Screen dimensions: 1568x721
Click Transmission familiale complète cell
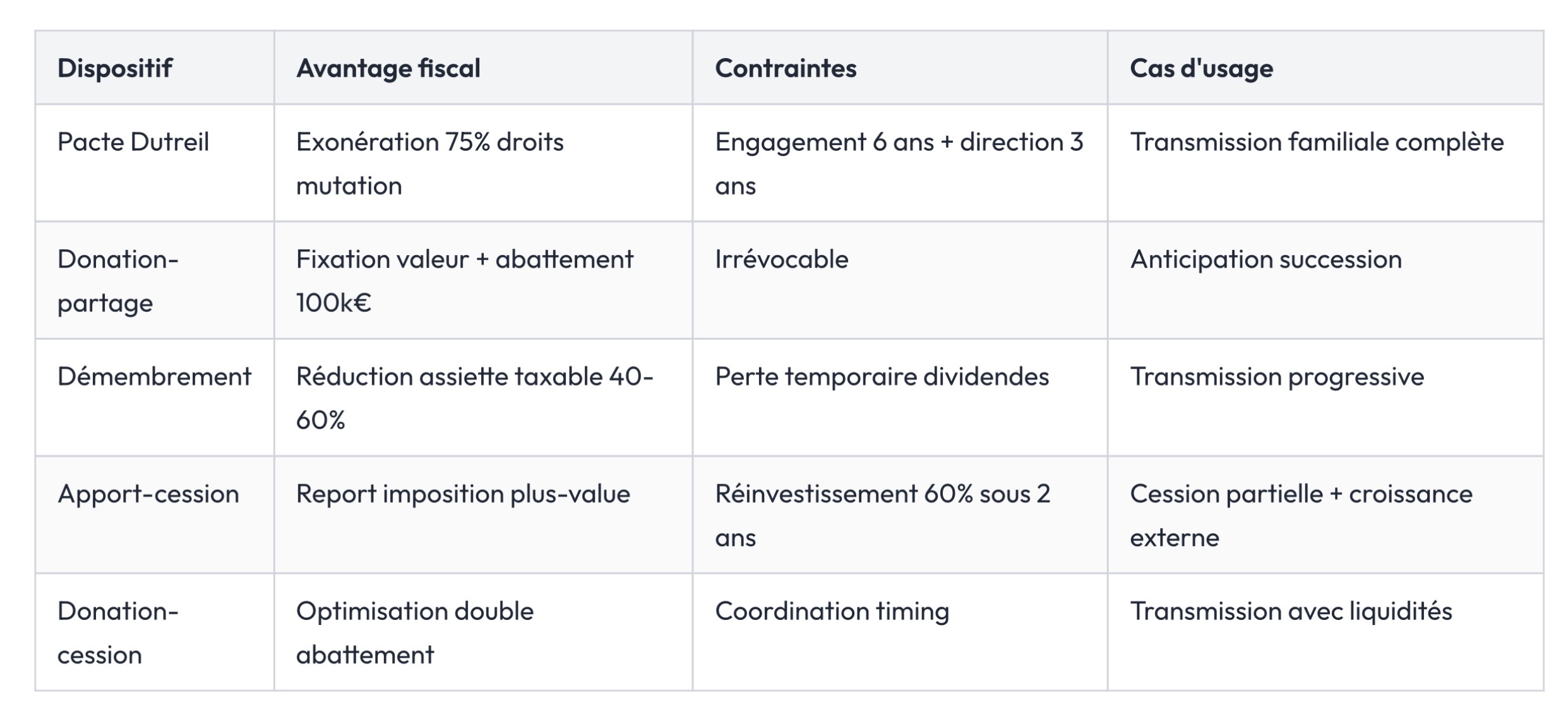(1326, 163)
